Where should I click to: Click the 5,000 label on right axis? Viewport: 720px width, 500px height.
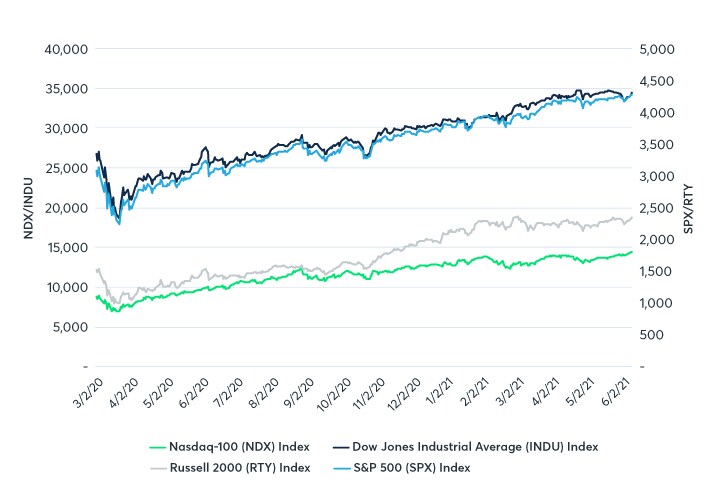[658, 49]
